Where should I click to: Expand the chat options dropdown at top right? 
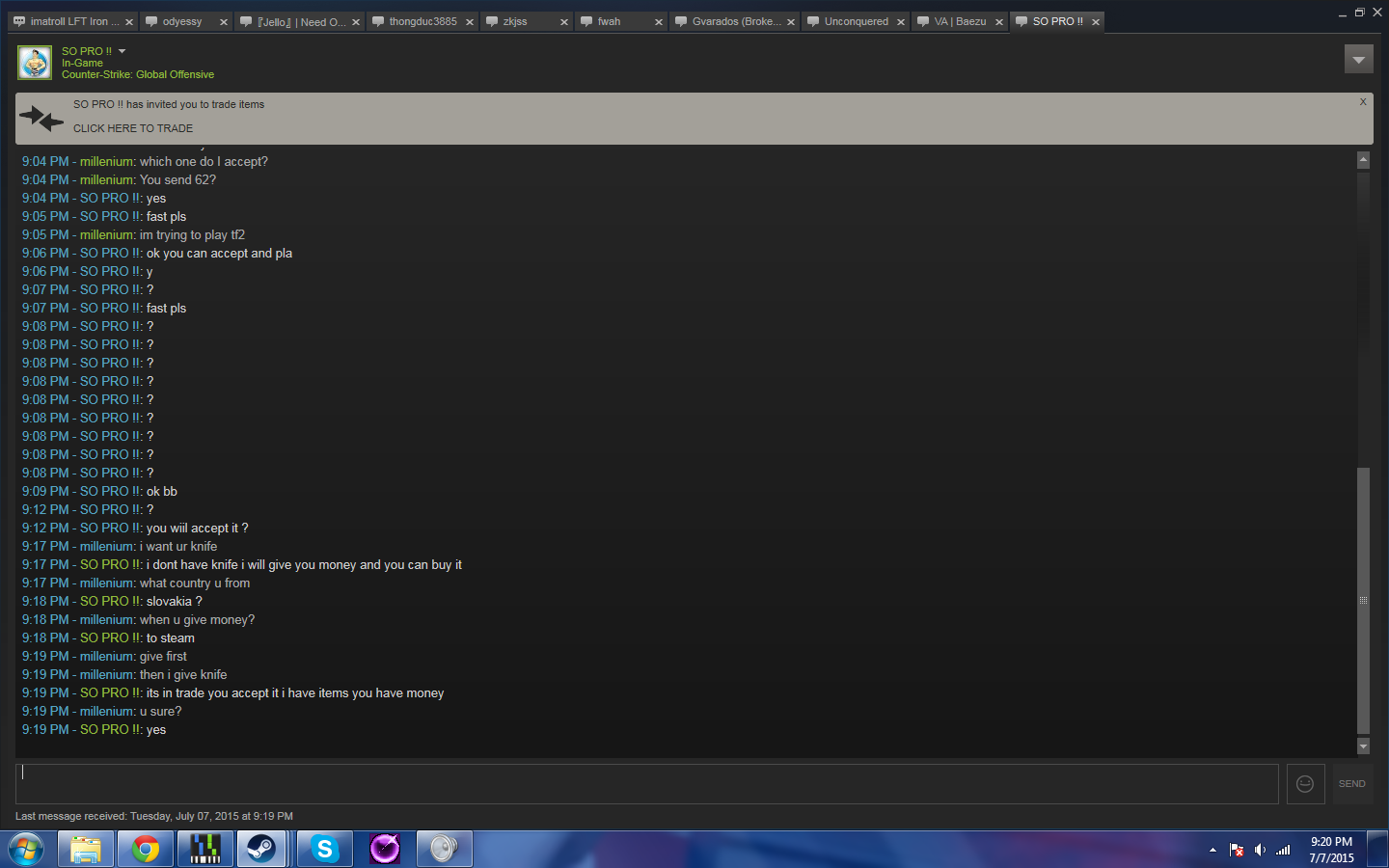click(1358, 60)
